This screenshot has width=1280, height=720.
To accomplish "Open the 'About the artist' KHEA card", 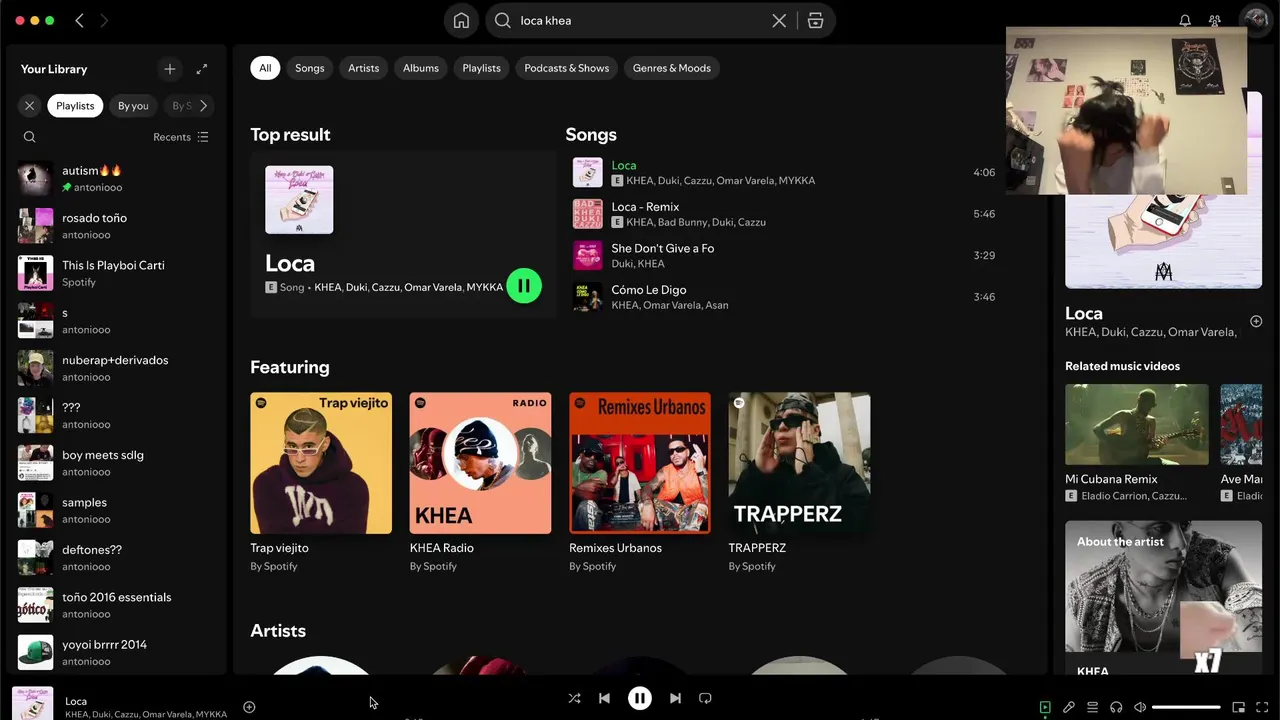I will pyautogui.click(x=1163, y=599).
